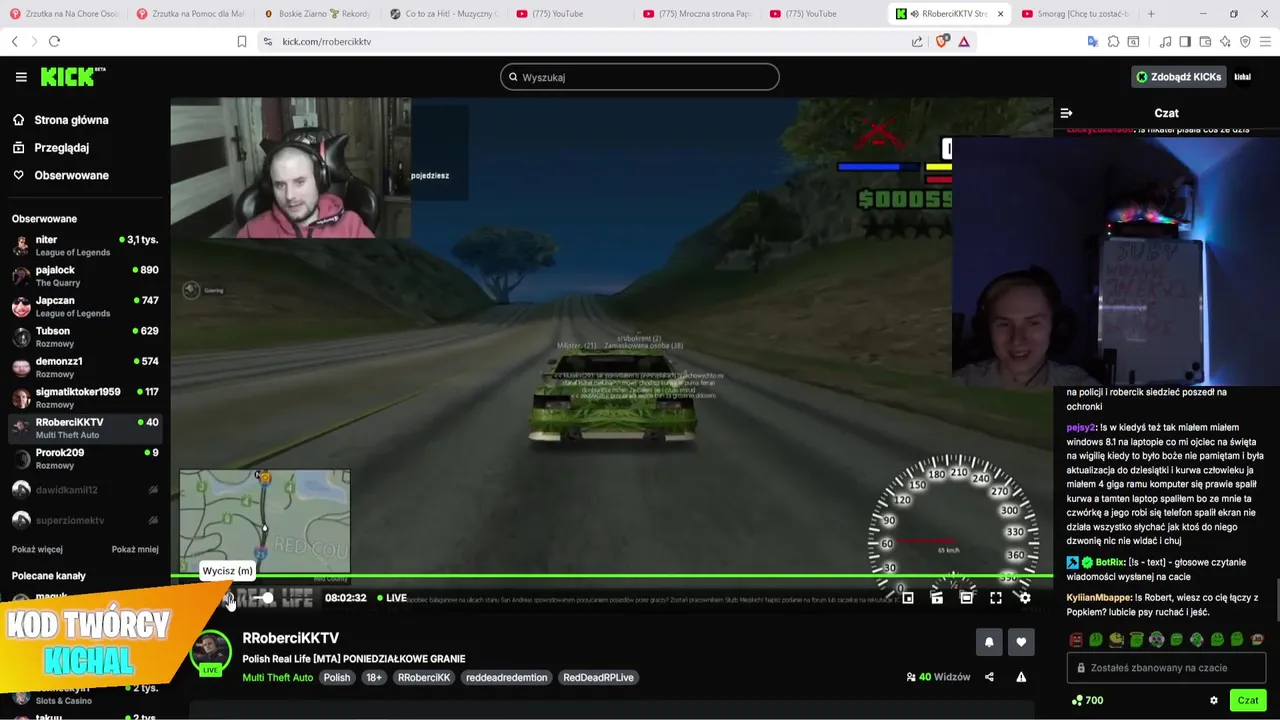Open Japczan channel in followed list
This screenshot has height=720, width=1280.
[x=85, y=306]
